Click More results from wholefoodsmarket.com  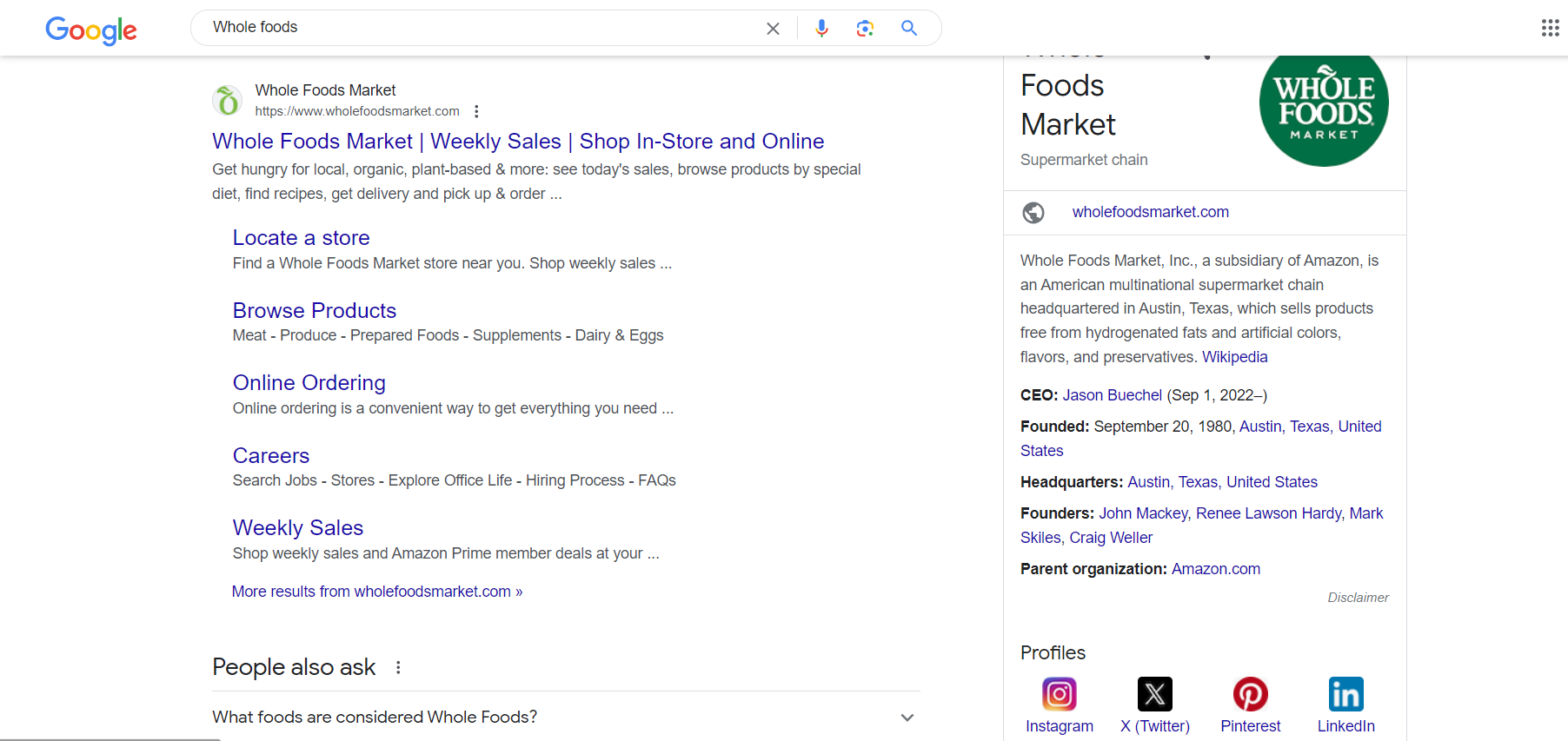[x=377, y=592]
